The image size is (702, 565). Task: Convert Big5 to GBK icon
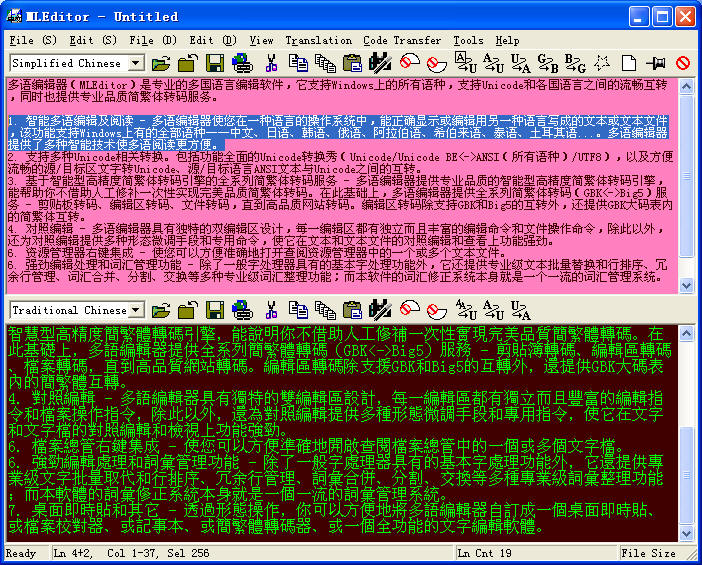point(575,63)
